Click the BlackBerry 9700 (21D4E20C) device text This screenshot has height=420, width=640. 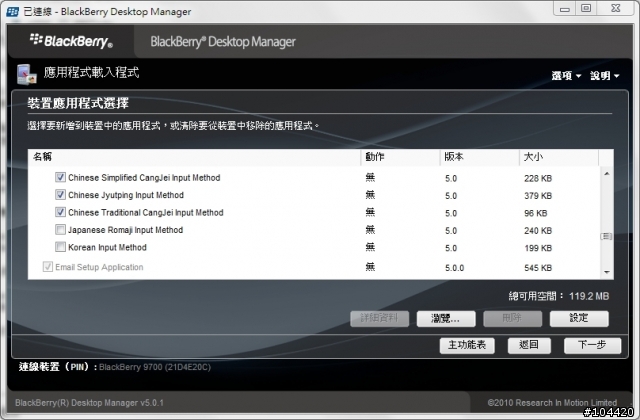click(x=155, y=367)
